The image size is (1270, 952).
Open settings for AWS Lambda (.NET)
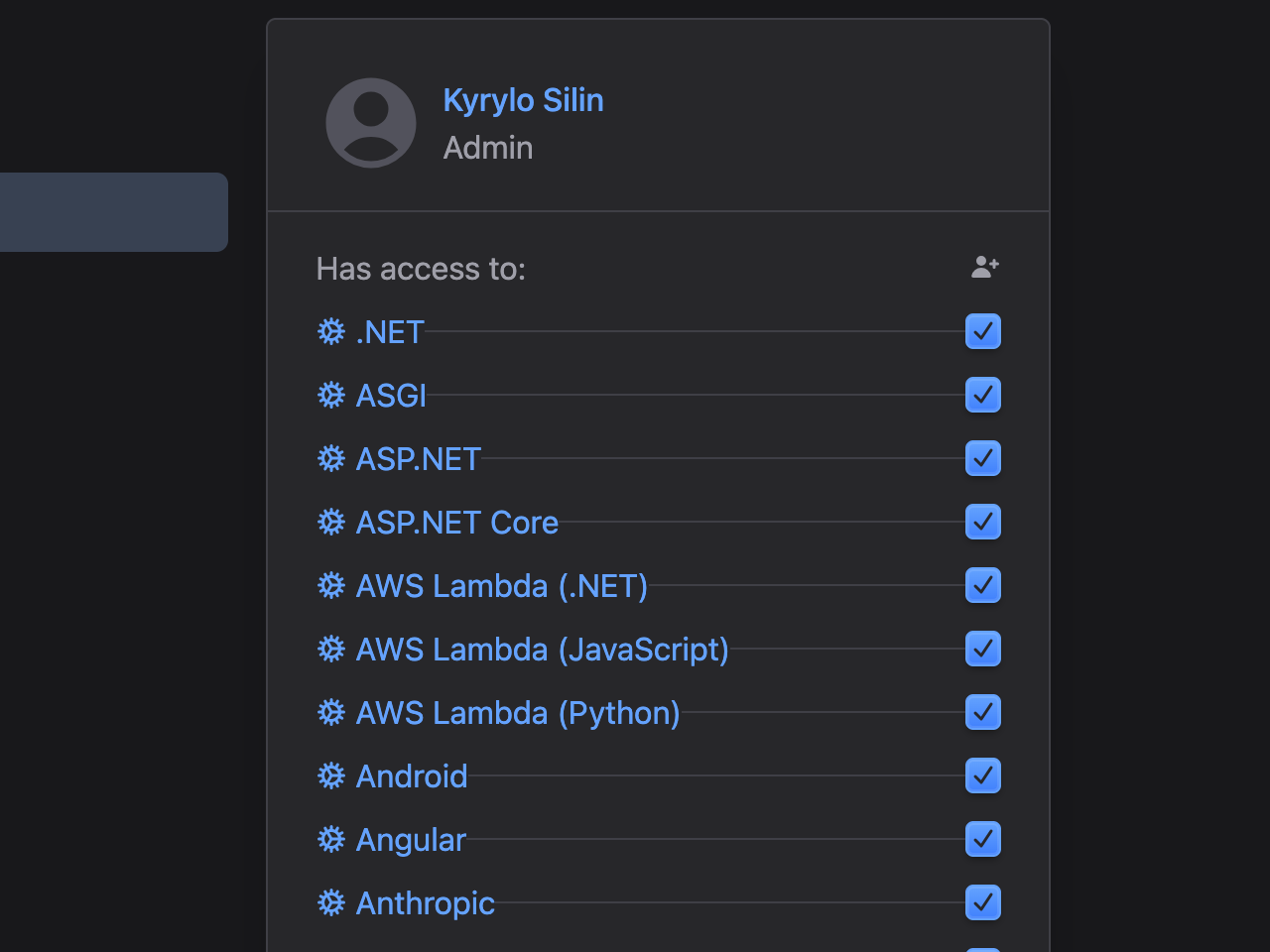click(330, 585)
